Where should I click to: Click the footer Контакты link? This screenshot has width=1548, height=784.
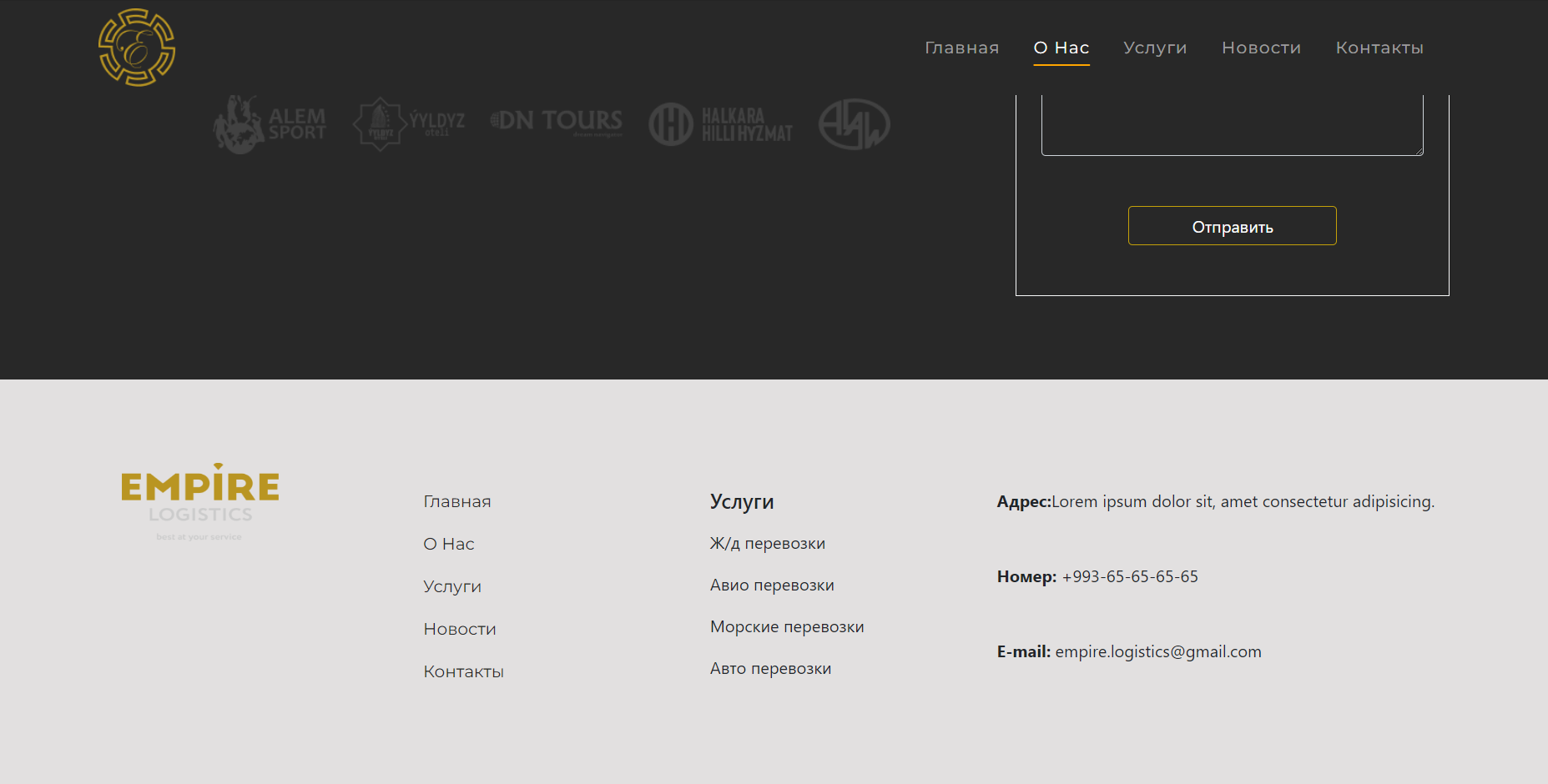pos(464,671)
